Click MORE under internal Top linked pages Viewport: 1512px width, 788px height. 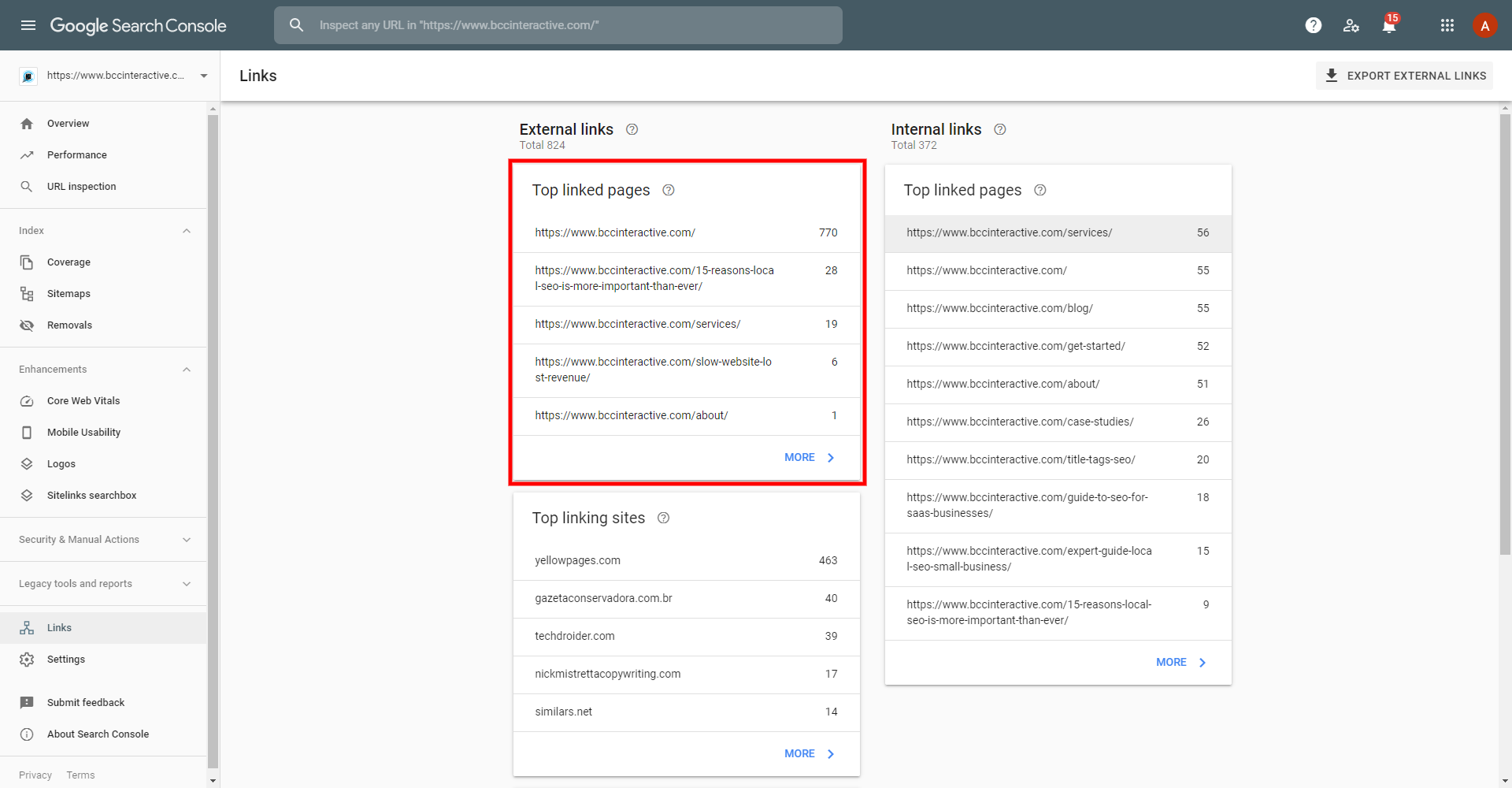pos(1181,663)
